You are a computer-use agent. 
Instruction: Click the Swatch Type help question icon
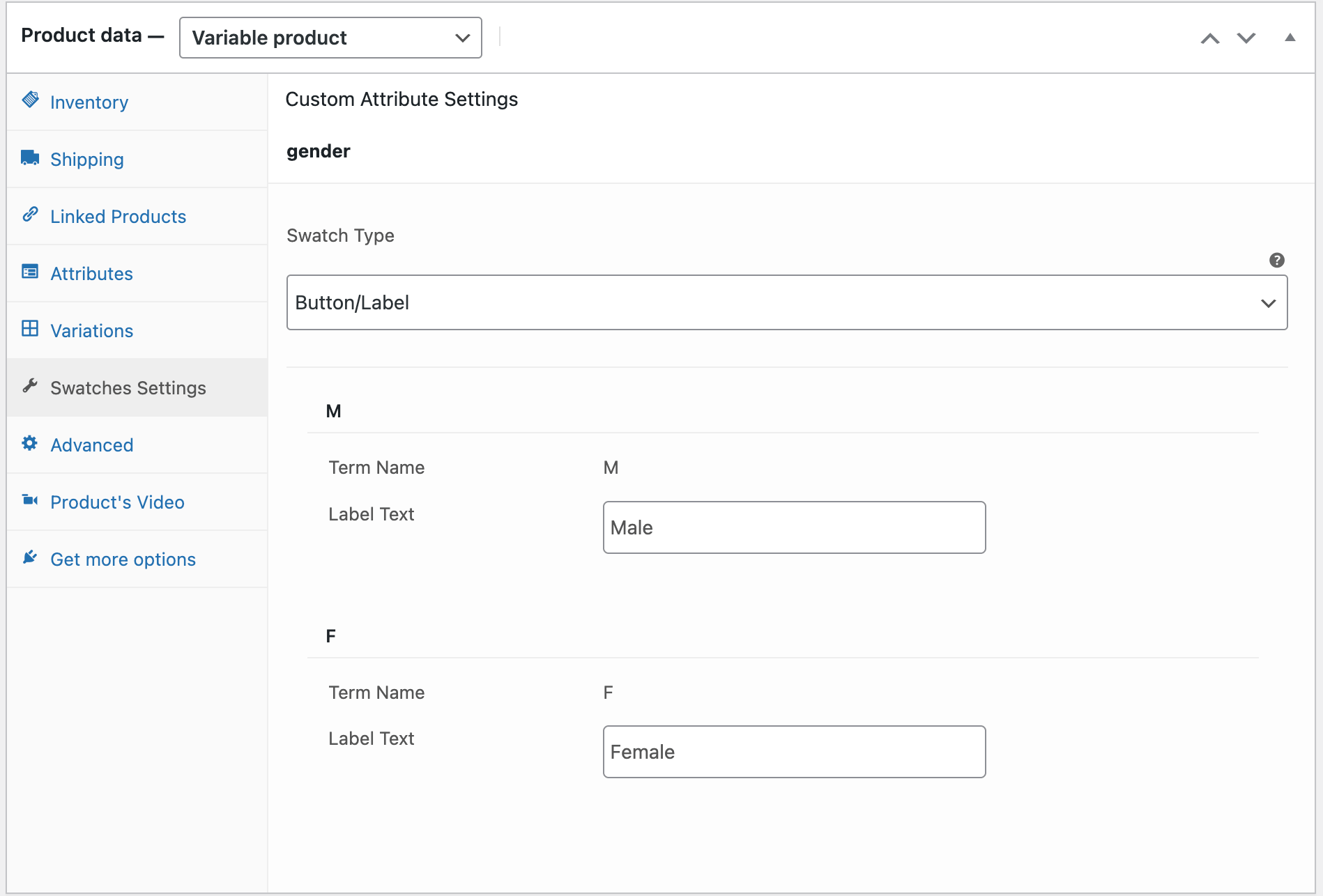(1276, 261)
